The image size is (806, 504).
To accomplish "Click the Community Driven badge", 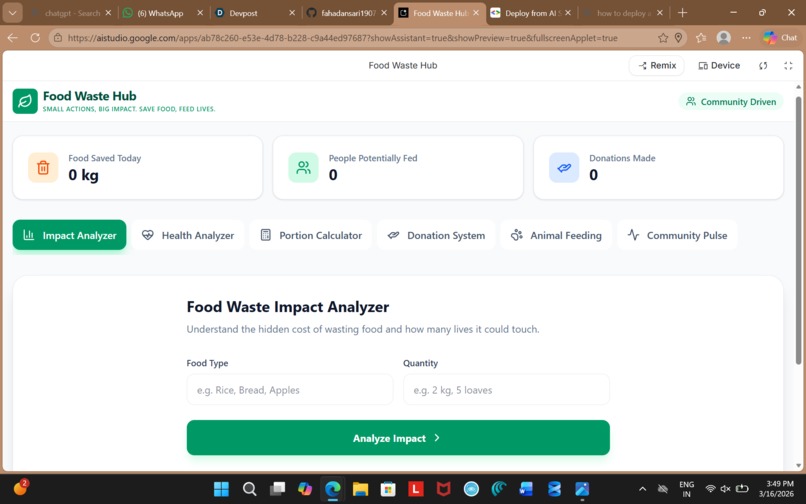I will tap(731, 101).
